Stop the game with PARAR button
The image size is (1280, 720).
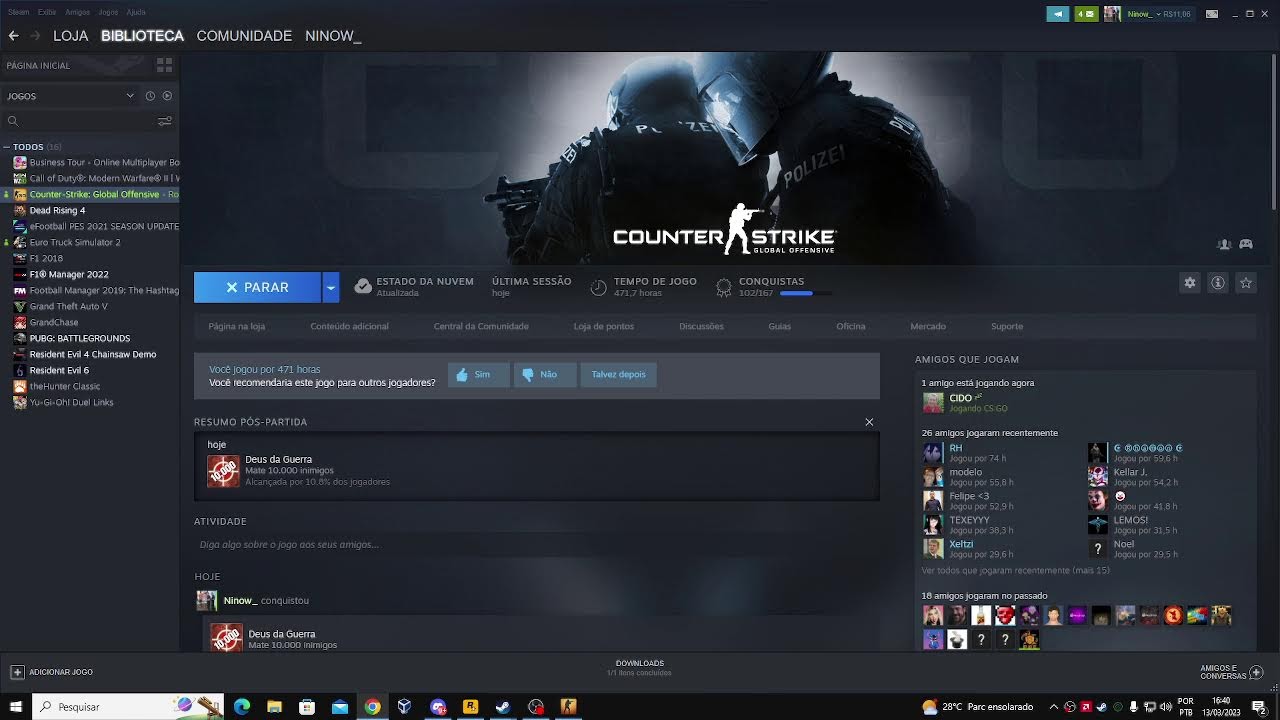(257, 287)
